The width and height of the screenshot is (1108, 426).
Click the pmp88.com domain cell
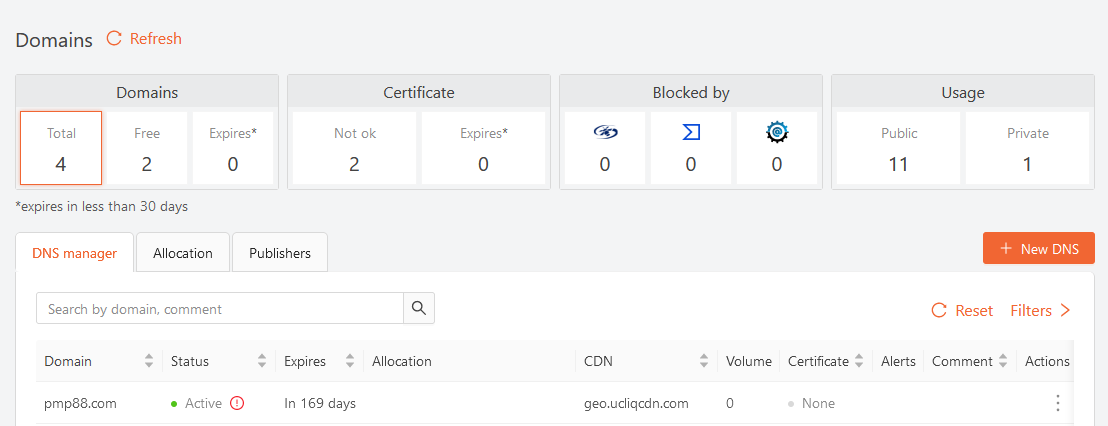[x=80, y=403]
